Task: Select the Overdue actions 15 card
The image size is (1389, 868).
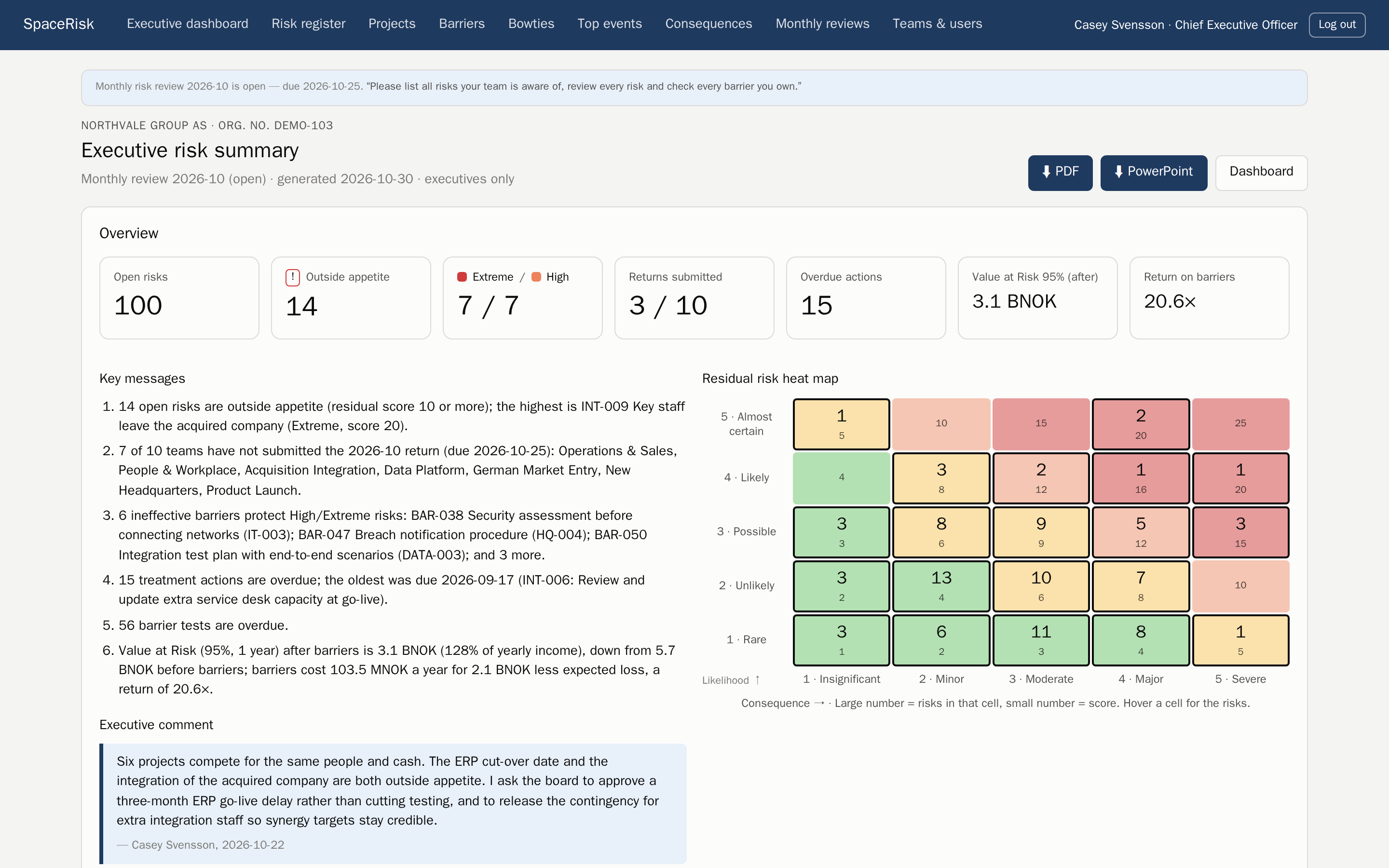Action: [x=866, y=298]
